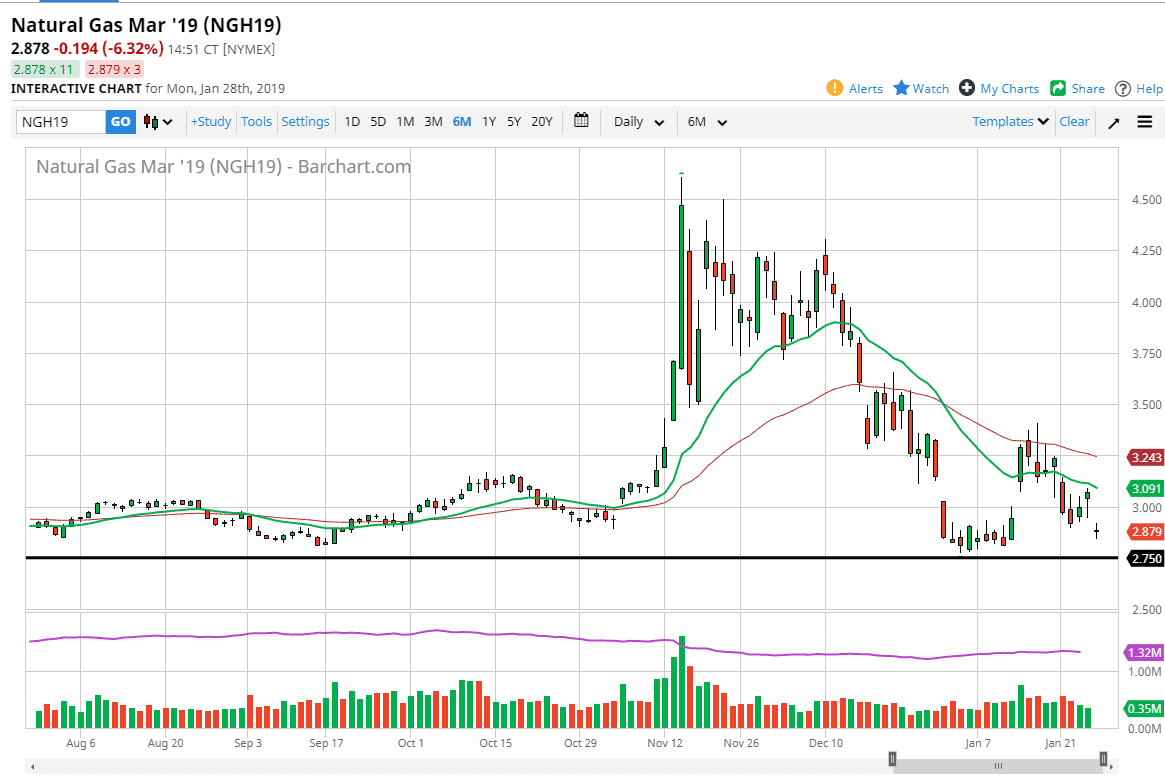Image resolution: width=1165 pixels, height=776 pixels.
Task: Select the 5D time range
Action: tap(378, 121)
